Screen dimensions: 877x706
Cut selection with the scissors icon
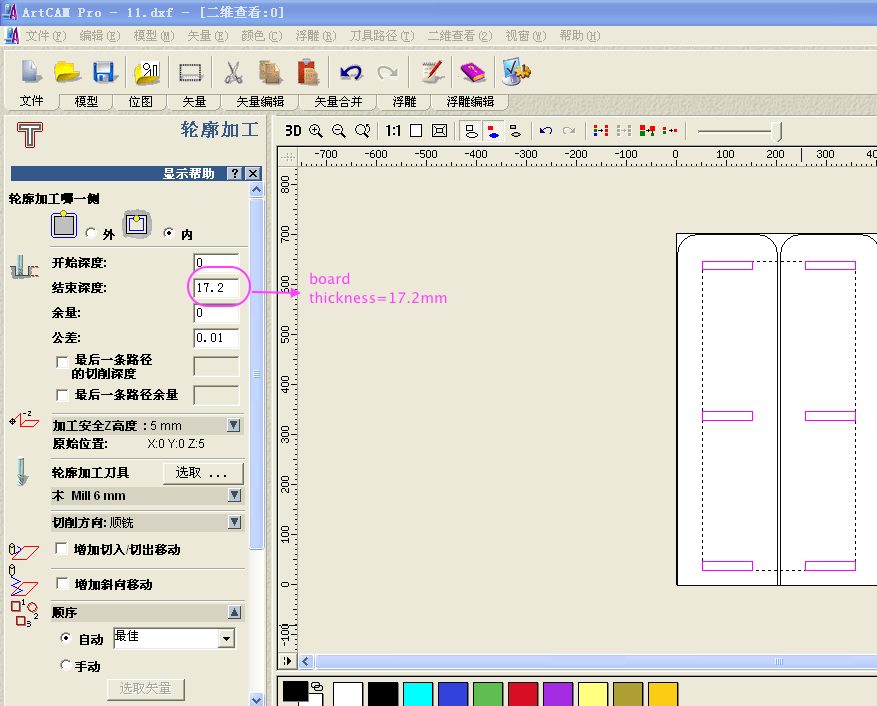pyautogui.click(x=233, y=72)
